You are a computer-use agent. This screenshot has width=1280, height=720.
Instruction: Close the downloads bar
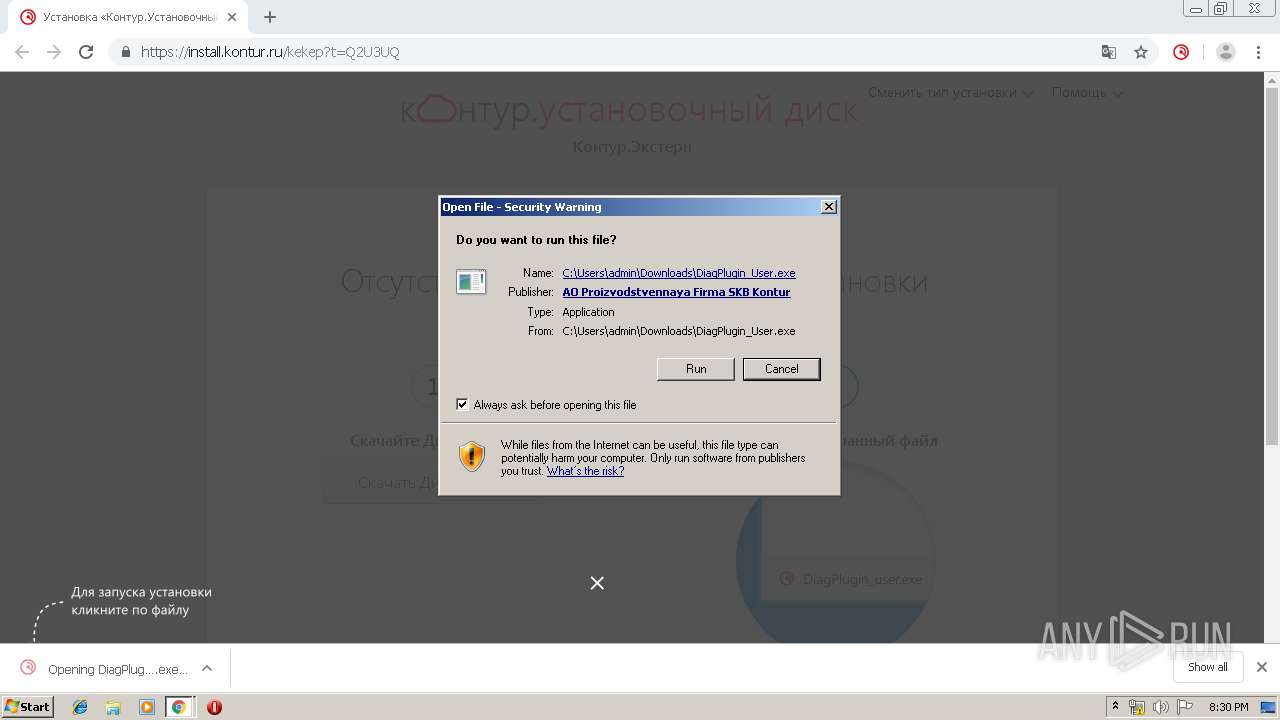[x=1261, y=667]
